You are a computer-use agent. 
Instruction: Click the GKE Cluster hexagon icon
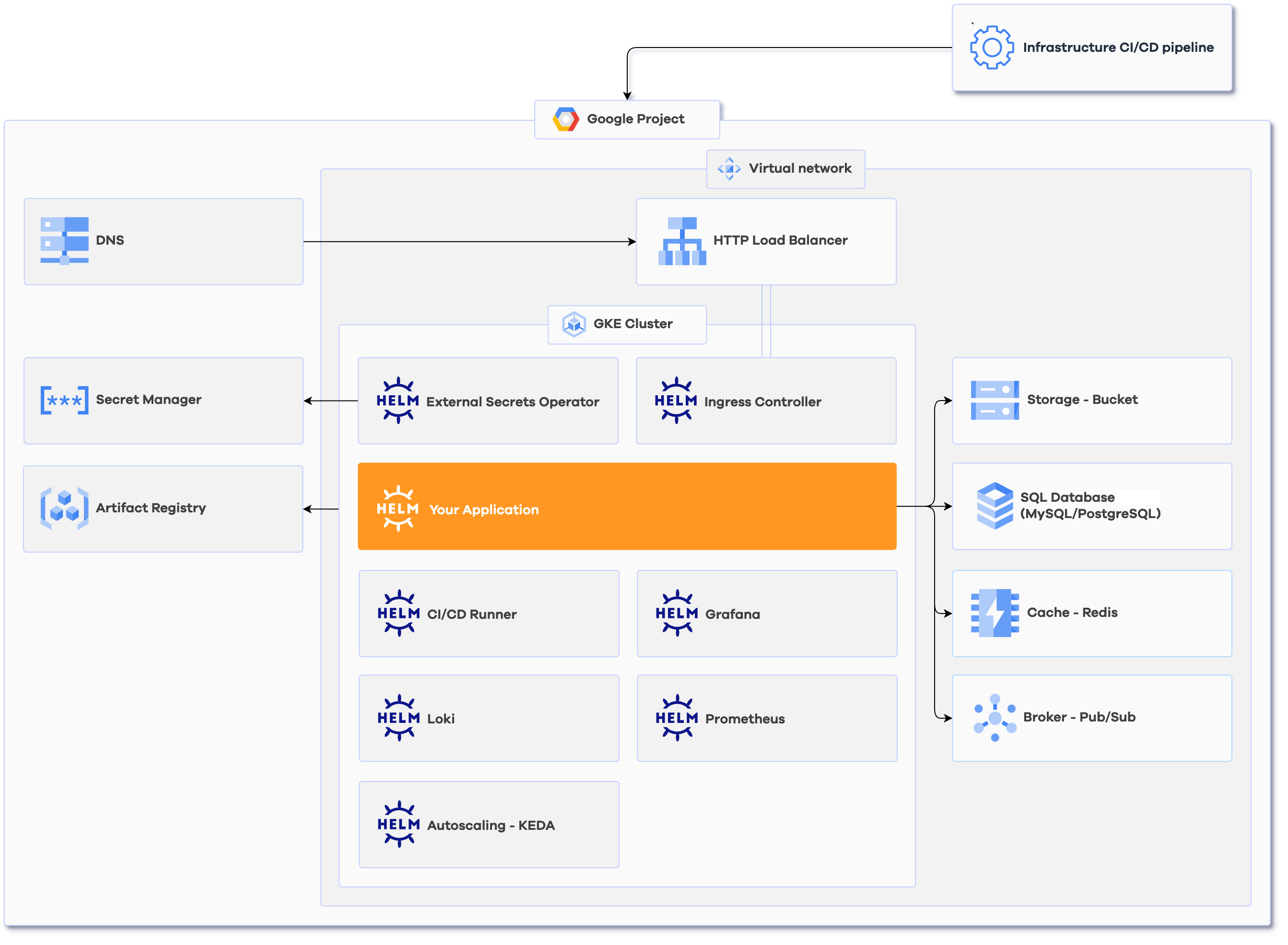574,324
